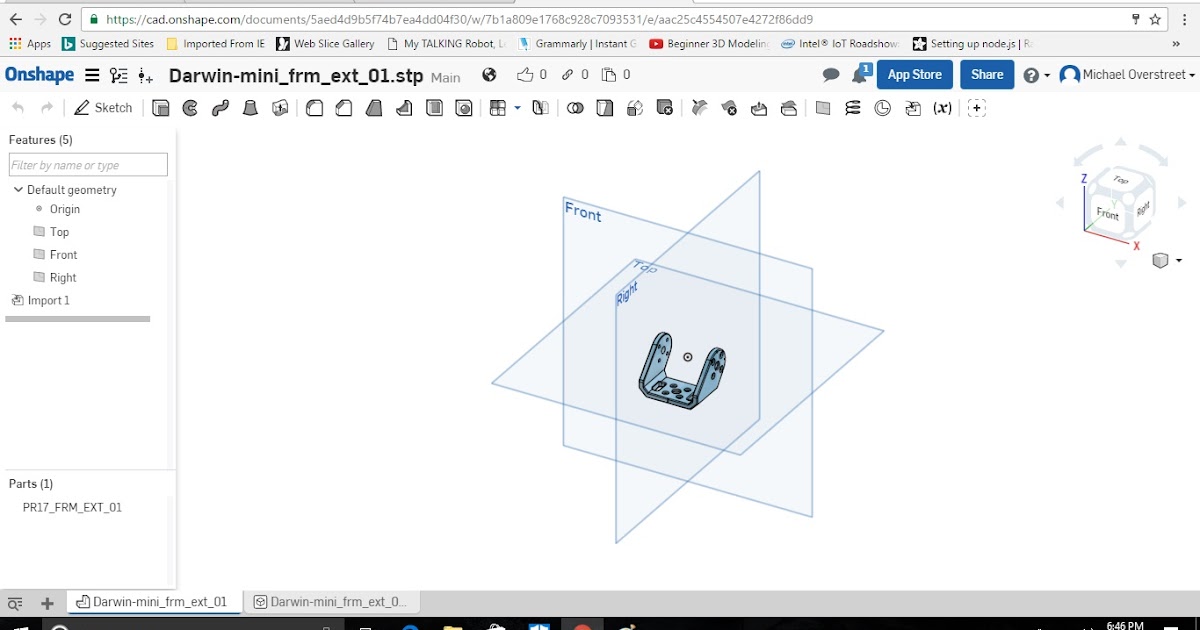This screenshot has width=1200, height=630.
Task: Select the Fillet tool
Action: 314,107
